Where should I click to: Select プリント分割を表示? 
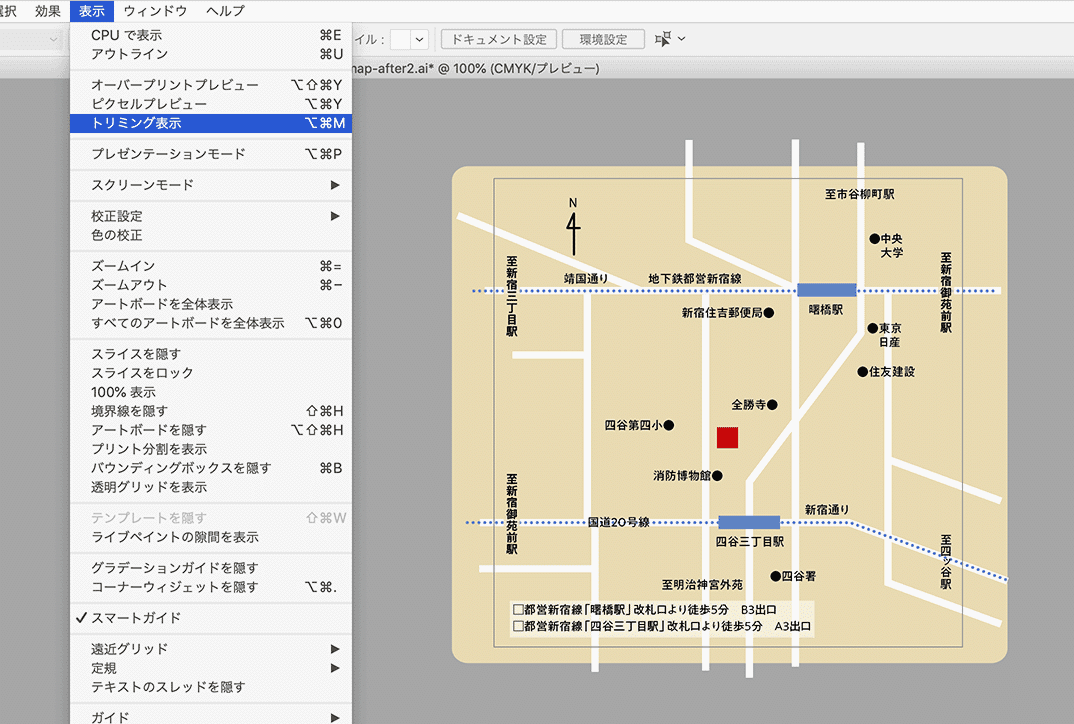[x=211, y=449]
